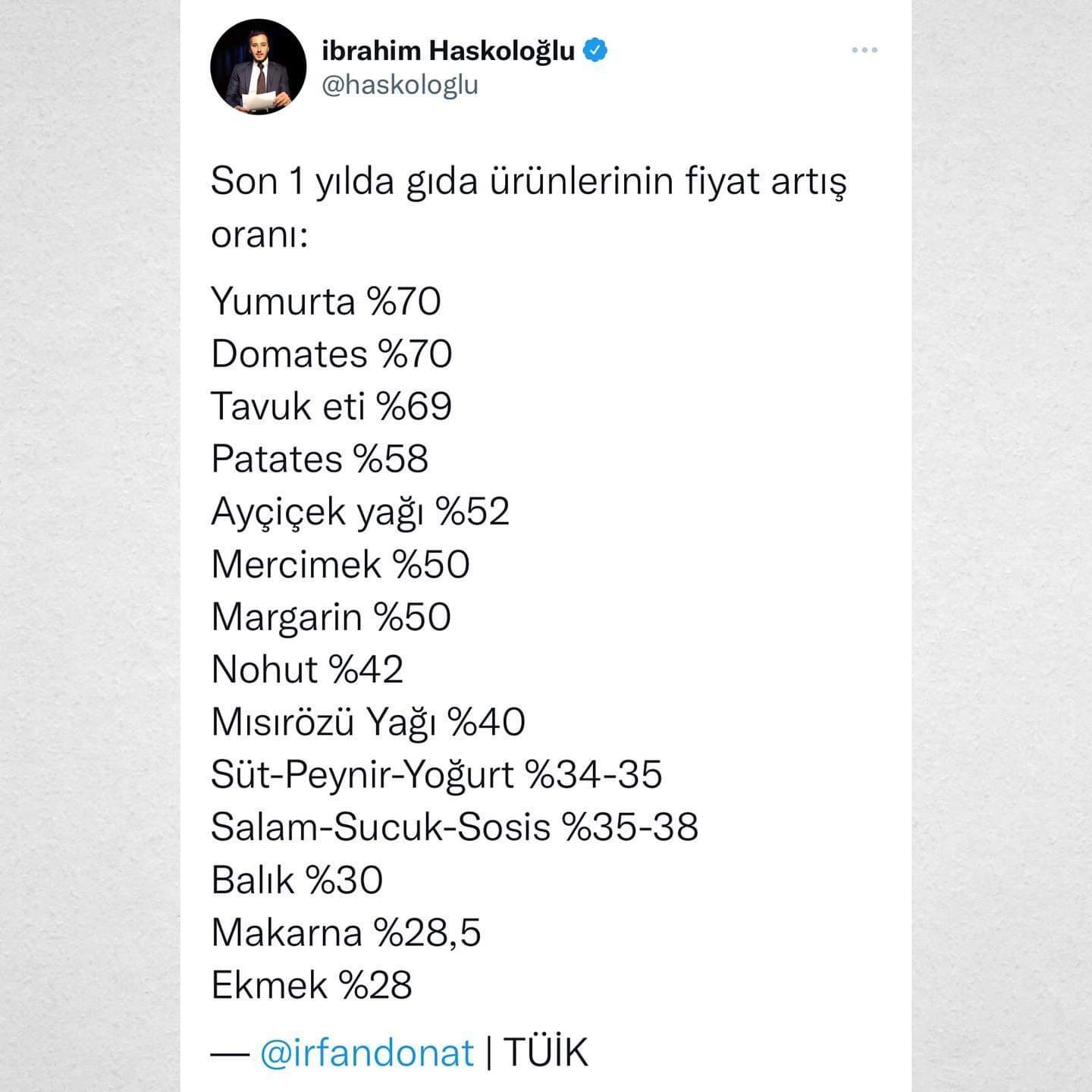Open the @haskologlu handle
The width and height of the screenshot is (1092, 1092).
(400, 84)
